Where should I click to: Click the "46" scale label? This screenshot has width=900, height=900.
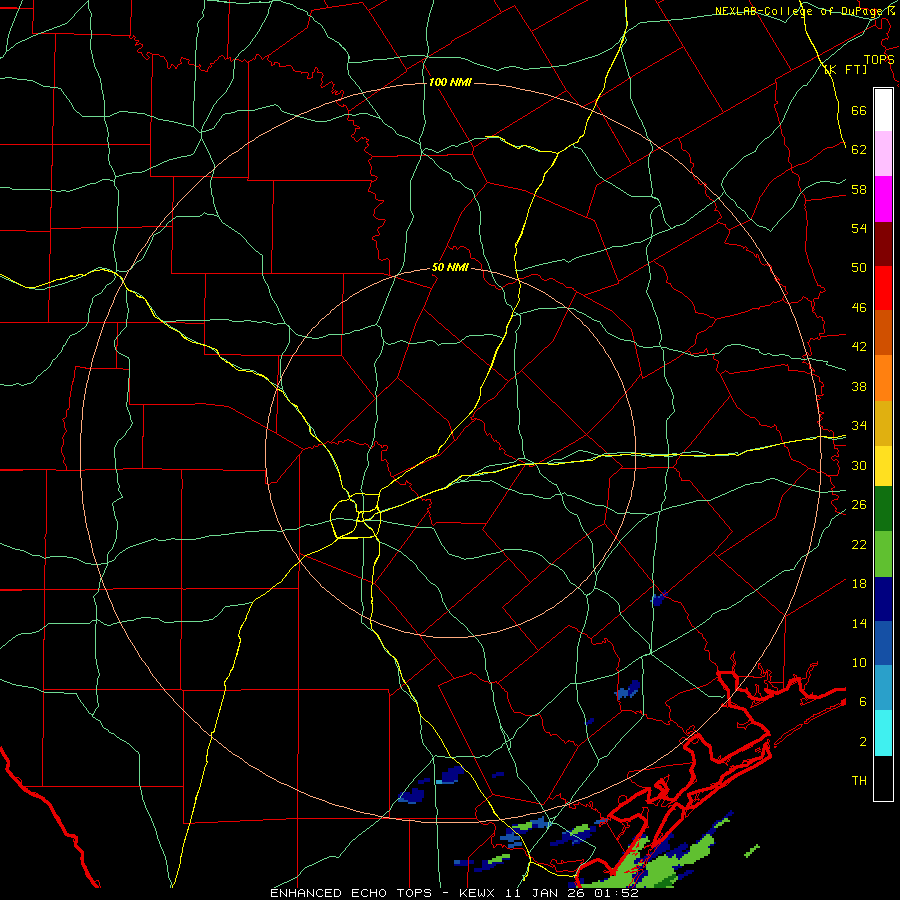click(859, 308)
